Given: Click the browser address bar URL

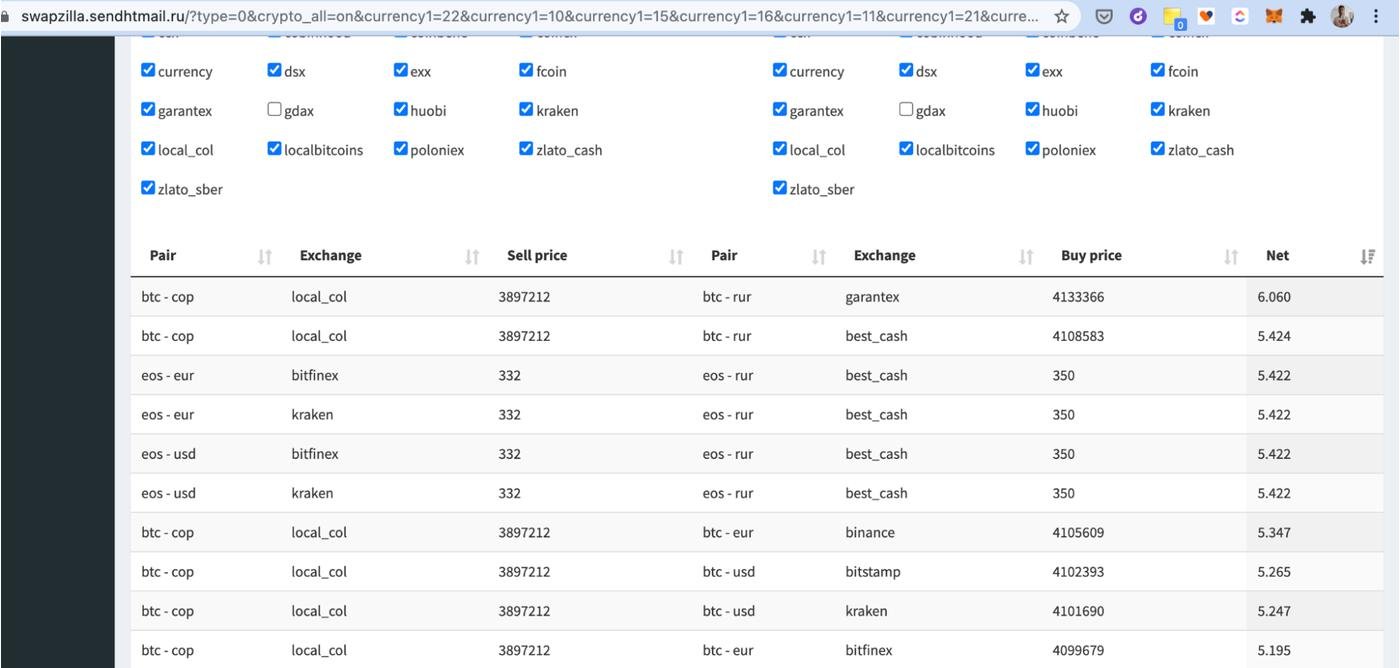Looking at the screenshot, I should point(530,16).
